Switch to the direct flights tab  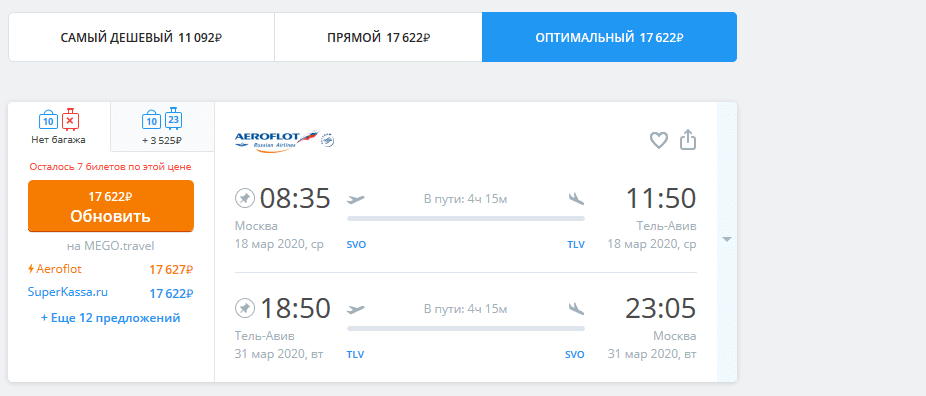point(379,37)
